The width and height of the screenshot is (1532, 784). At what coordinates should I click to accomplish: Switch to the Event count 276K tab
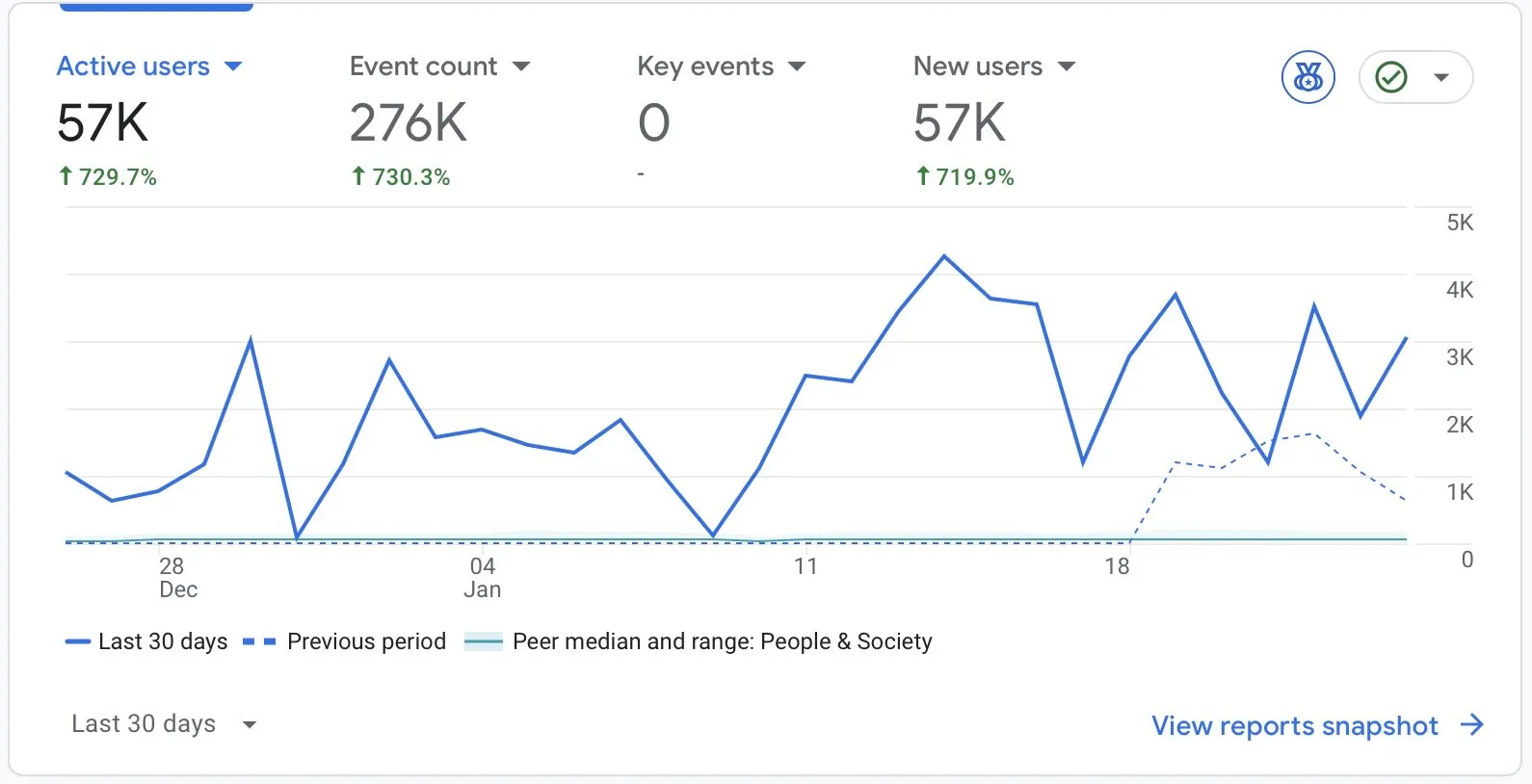coord(409,122)
